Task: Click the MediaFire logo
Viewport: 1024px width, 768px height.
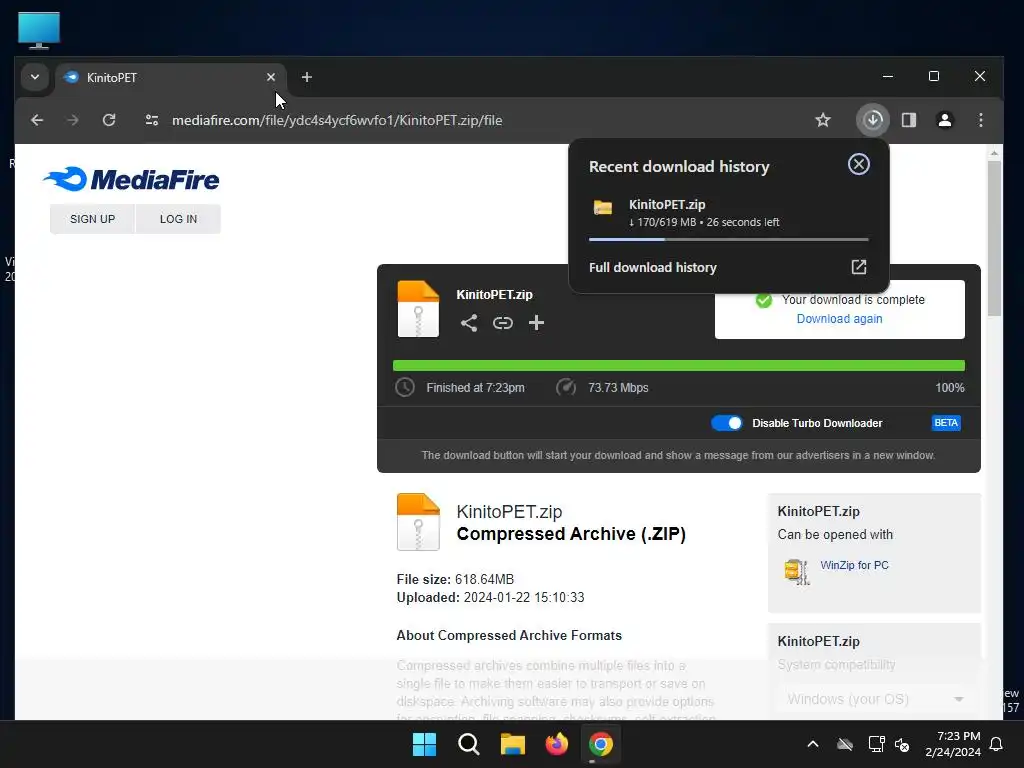Action: (x=132, y=179)
